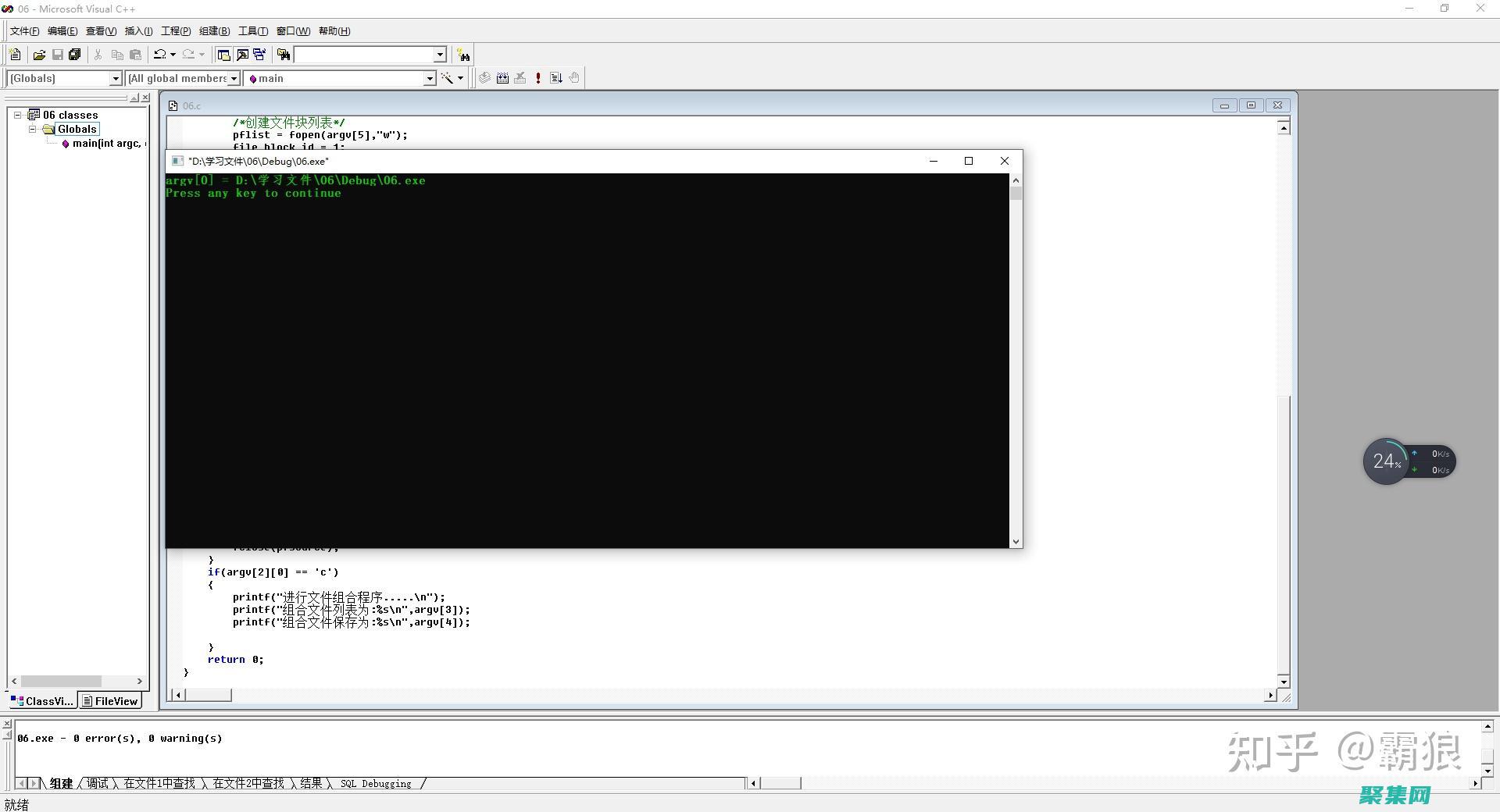Open the main function dropdown list

pyautogui.click(x=429, y=78)
